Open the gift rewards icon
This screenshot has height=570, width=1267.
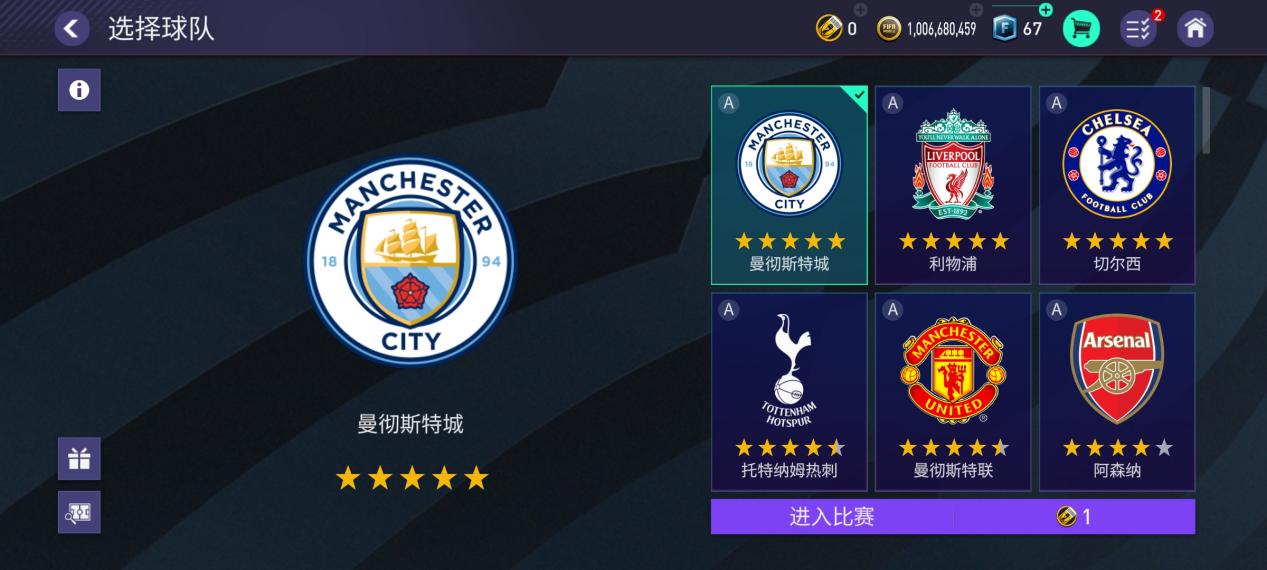tap(79, 459)
